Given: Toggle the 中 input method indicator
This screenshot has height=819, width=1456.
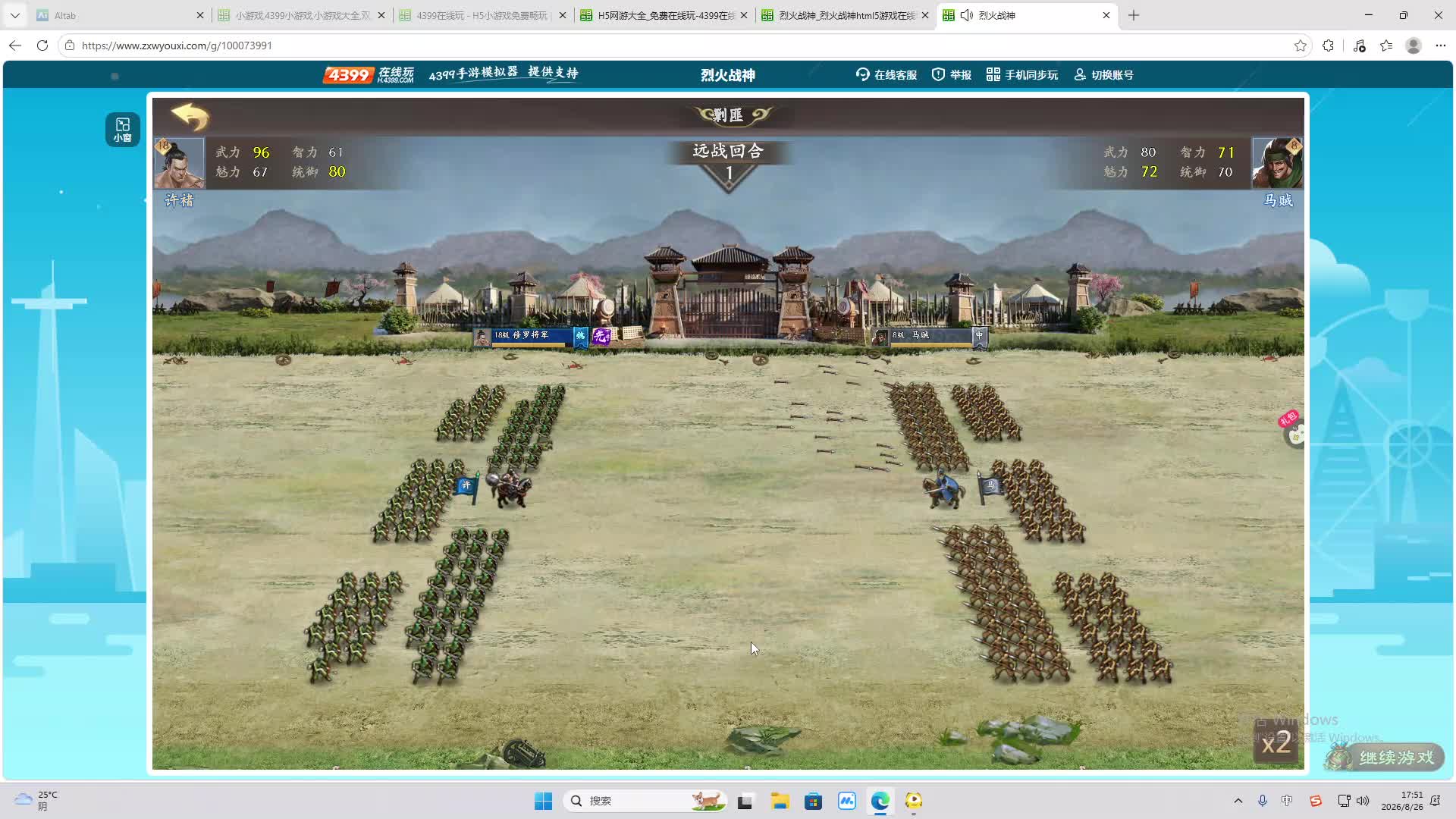Looking at the screenshot, I should (x=1287, y=801).
